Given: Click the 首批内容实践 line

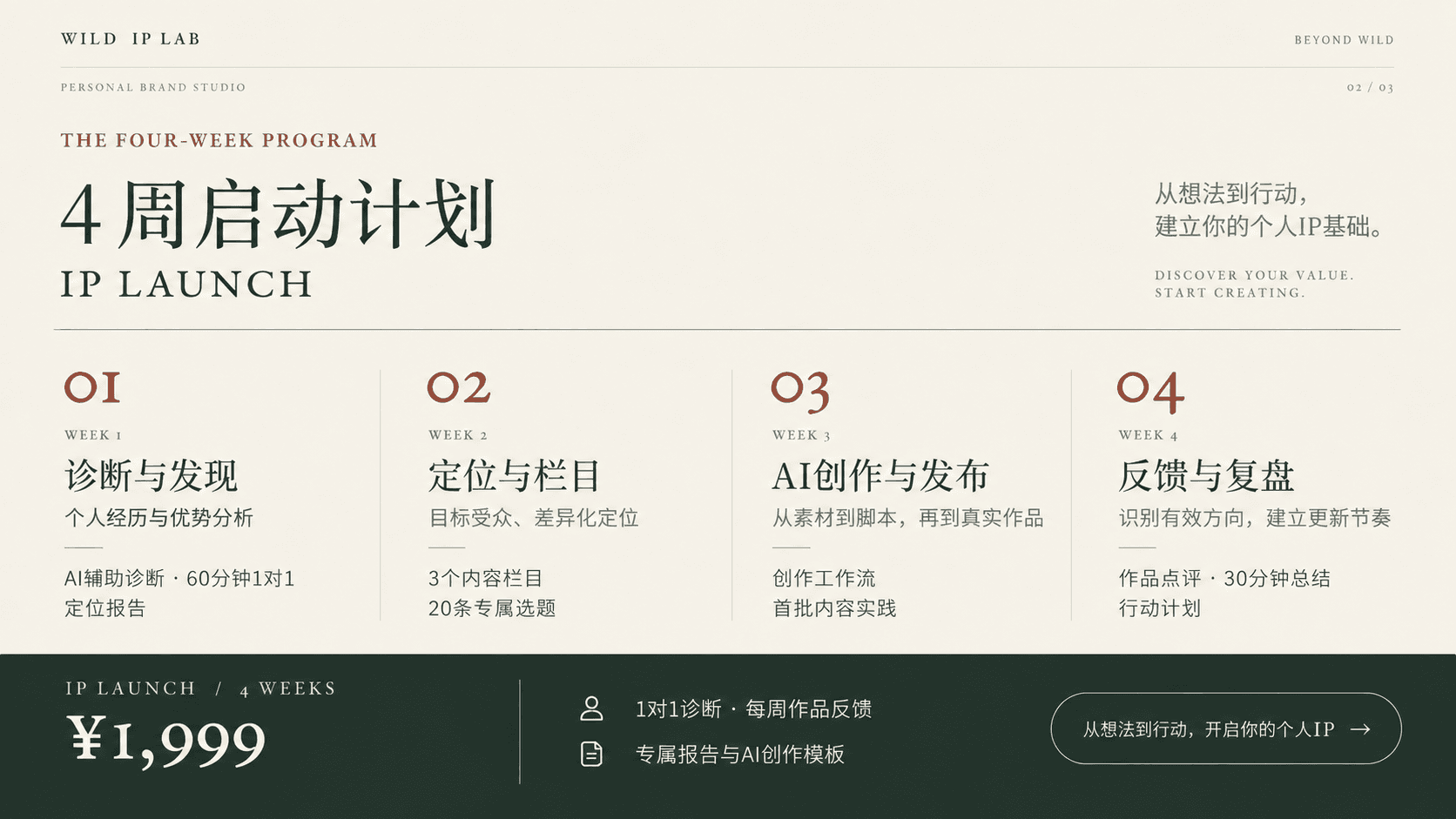Looking at the screenshot, I should pos(834,608).
